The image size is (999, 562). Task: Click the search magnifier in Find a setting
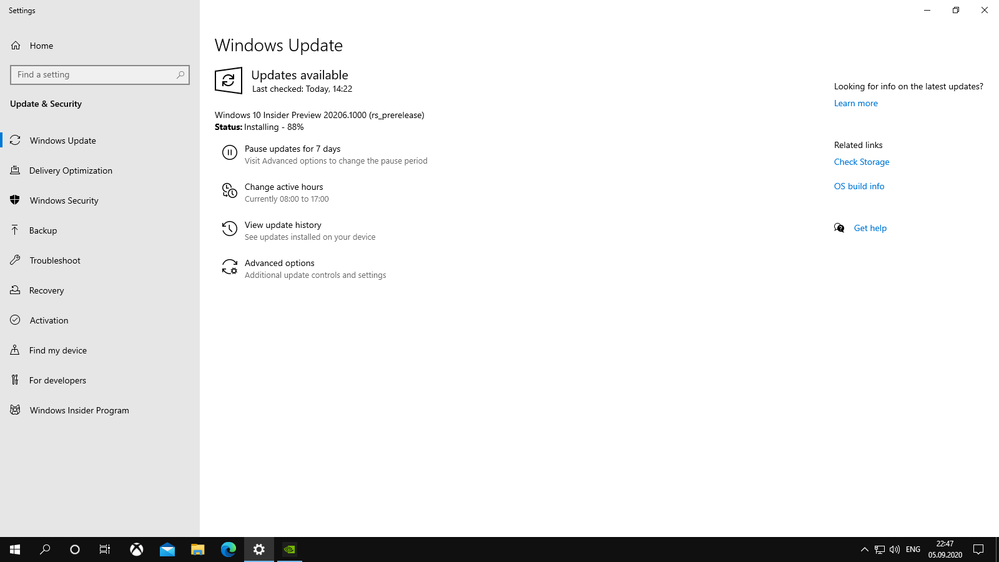180,75
